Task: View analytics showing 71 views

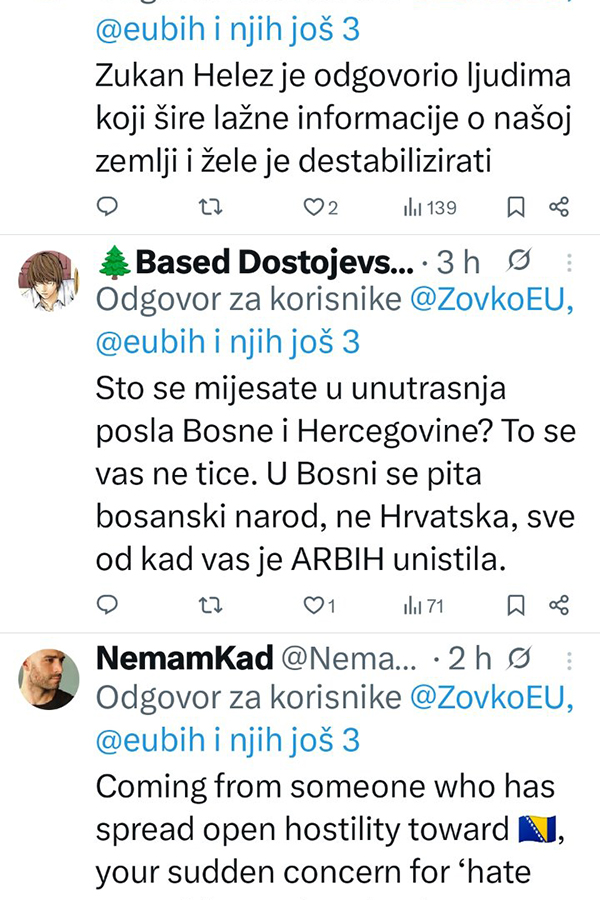Action: coord(424,604)
